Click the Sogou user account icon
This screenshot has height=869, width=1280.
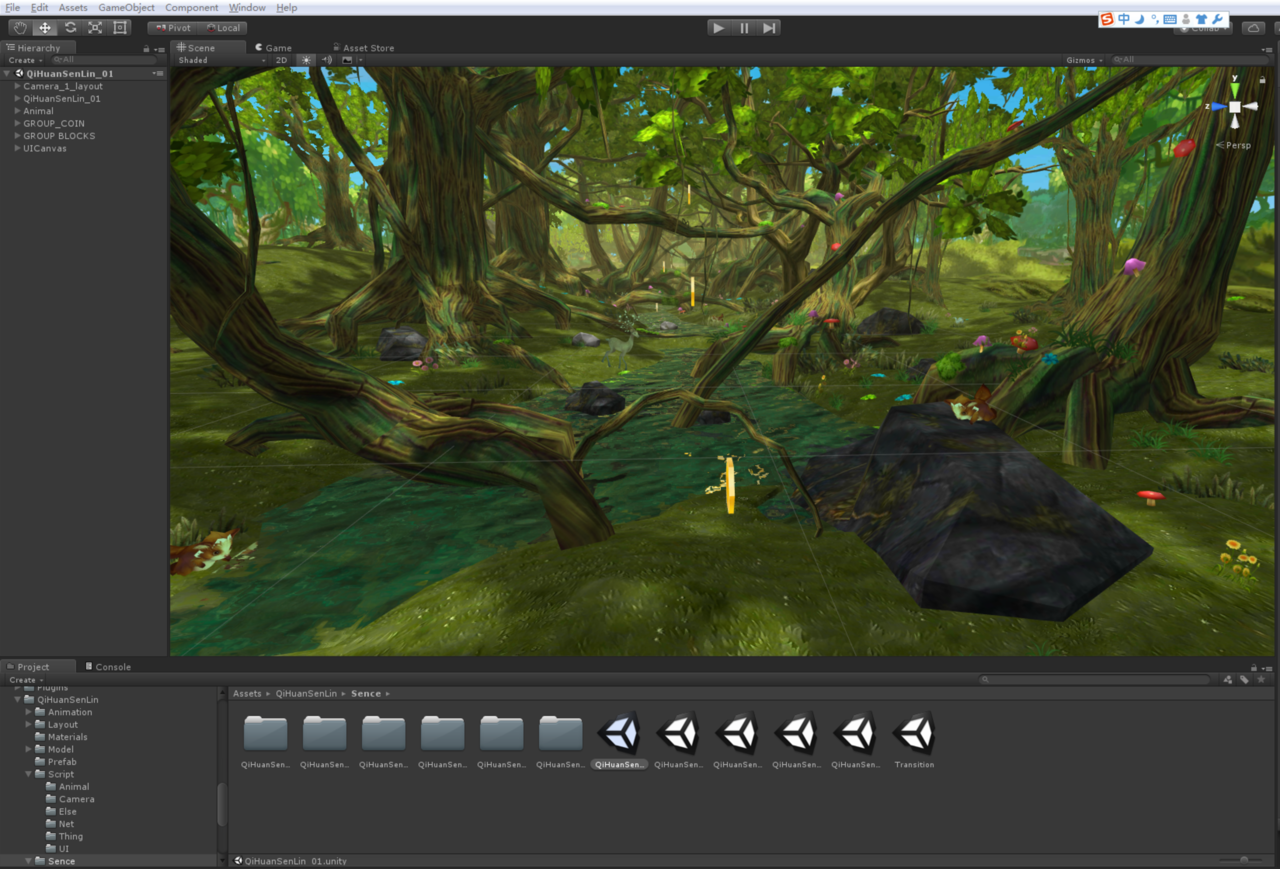(x=1186, y=19)
